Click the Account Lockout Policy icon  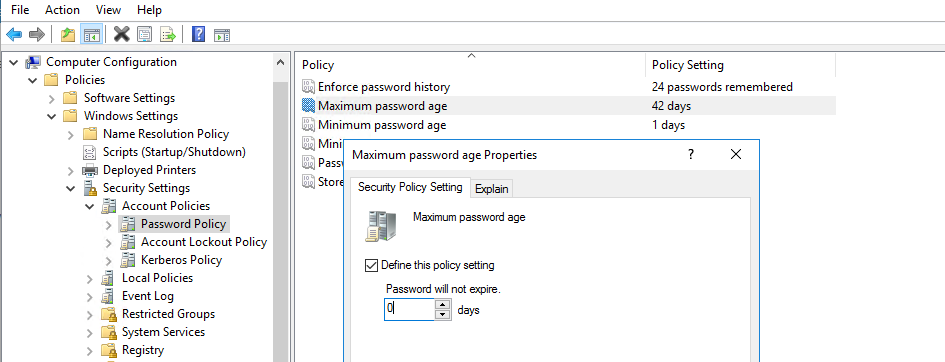click(127, 242)
